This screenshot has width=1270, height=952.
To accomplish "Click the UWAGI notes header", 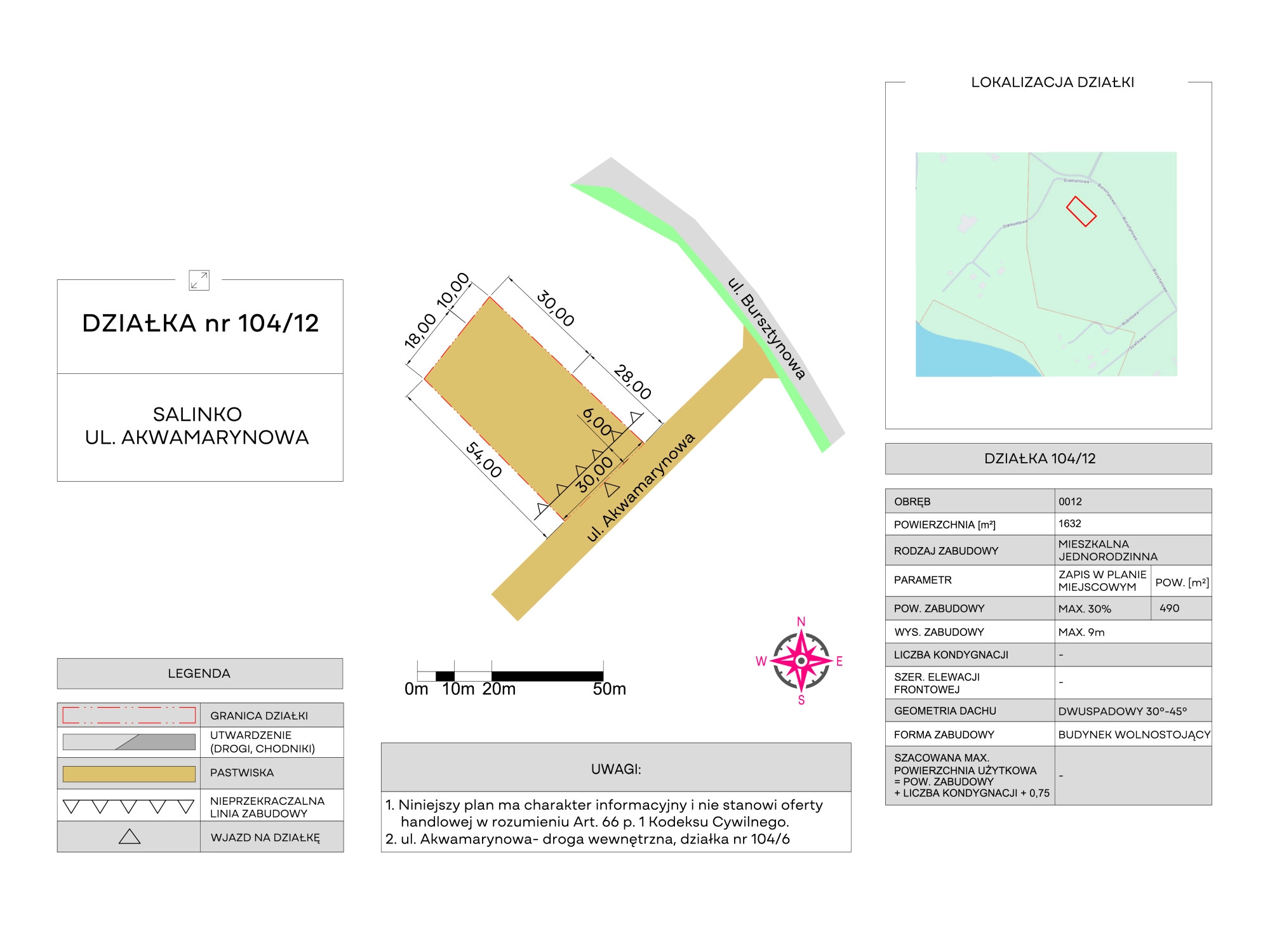I will tap(615, 769).
